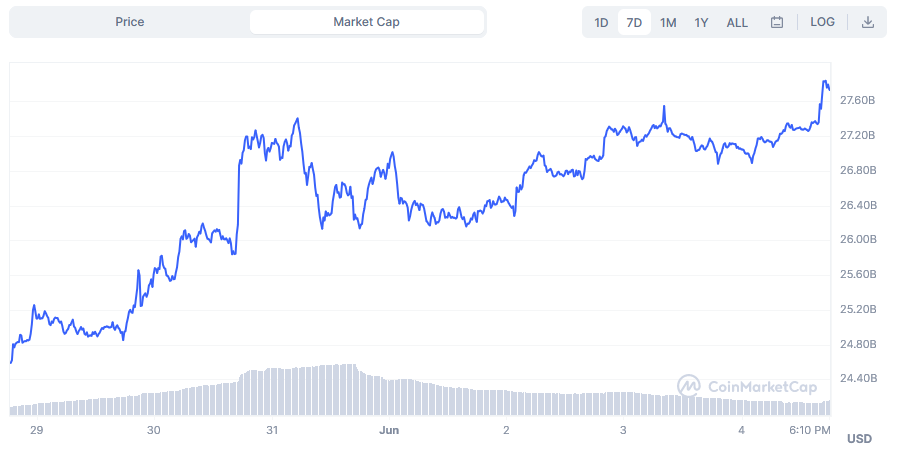Switch to the Price tab

click(129, 22)
